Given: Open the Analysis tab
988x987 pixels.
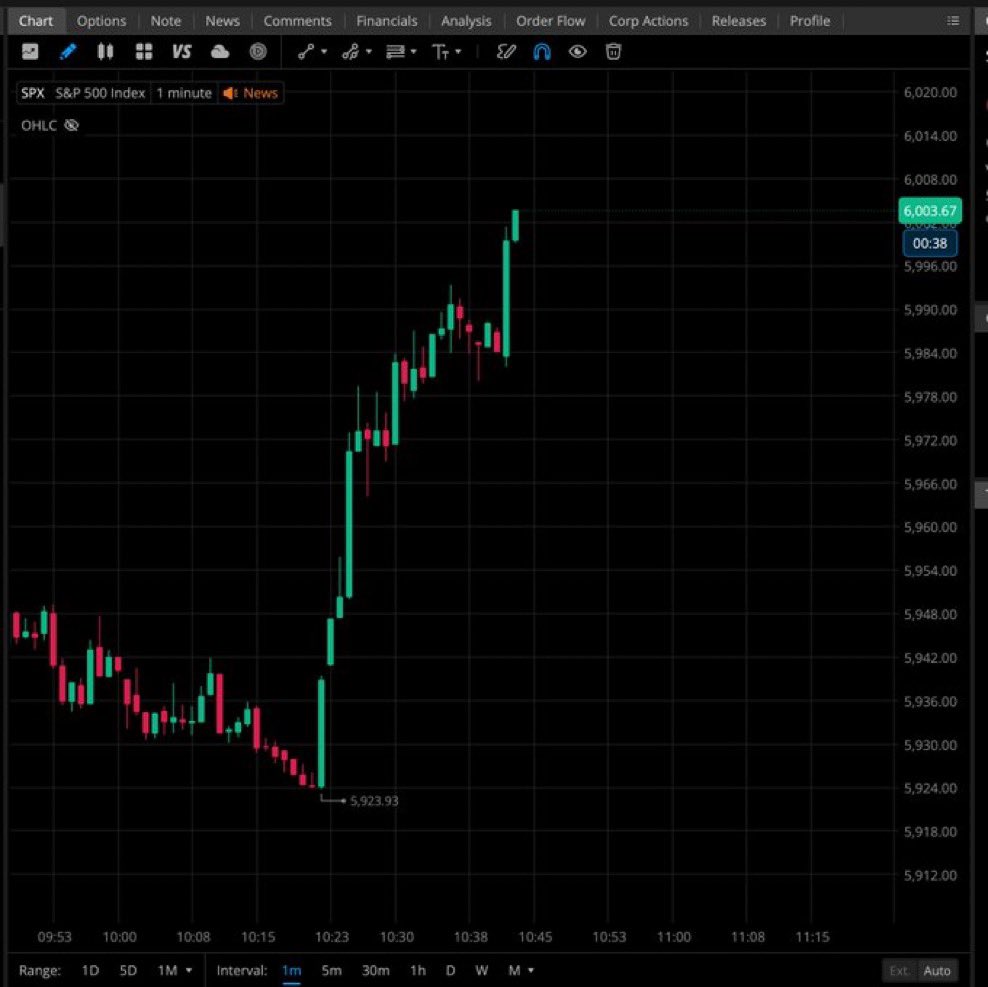Looking at the screenshot, I should point(466,21).
